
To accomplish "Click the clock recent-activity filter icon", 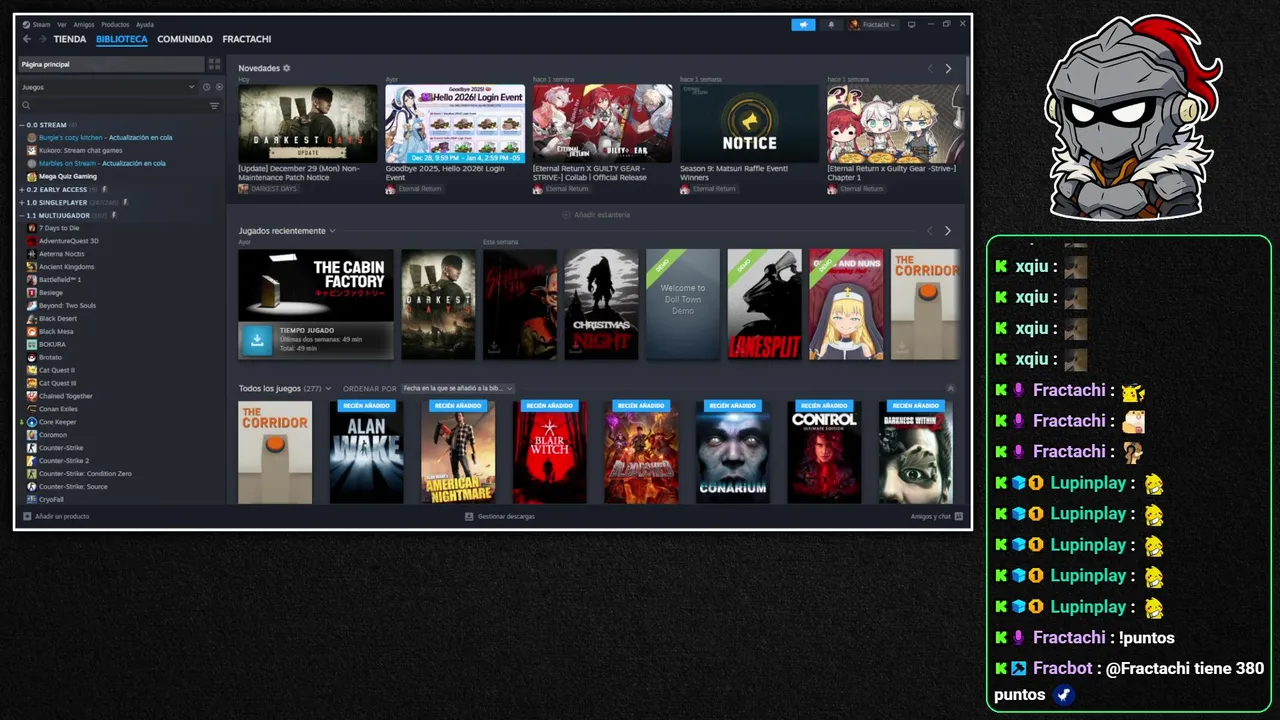I will point(206,87).
